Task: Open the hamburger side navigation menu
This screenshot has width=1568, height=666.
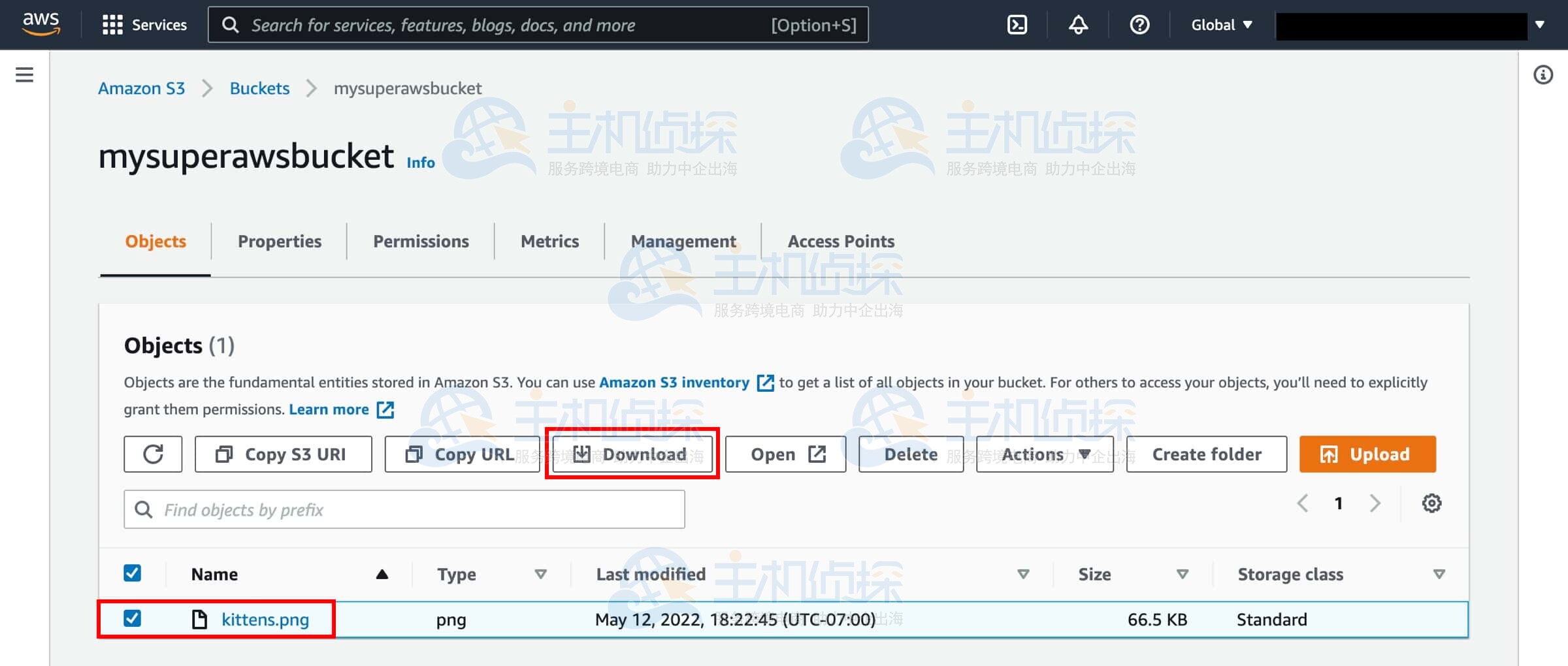Action: pos(24,75)
